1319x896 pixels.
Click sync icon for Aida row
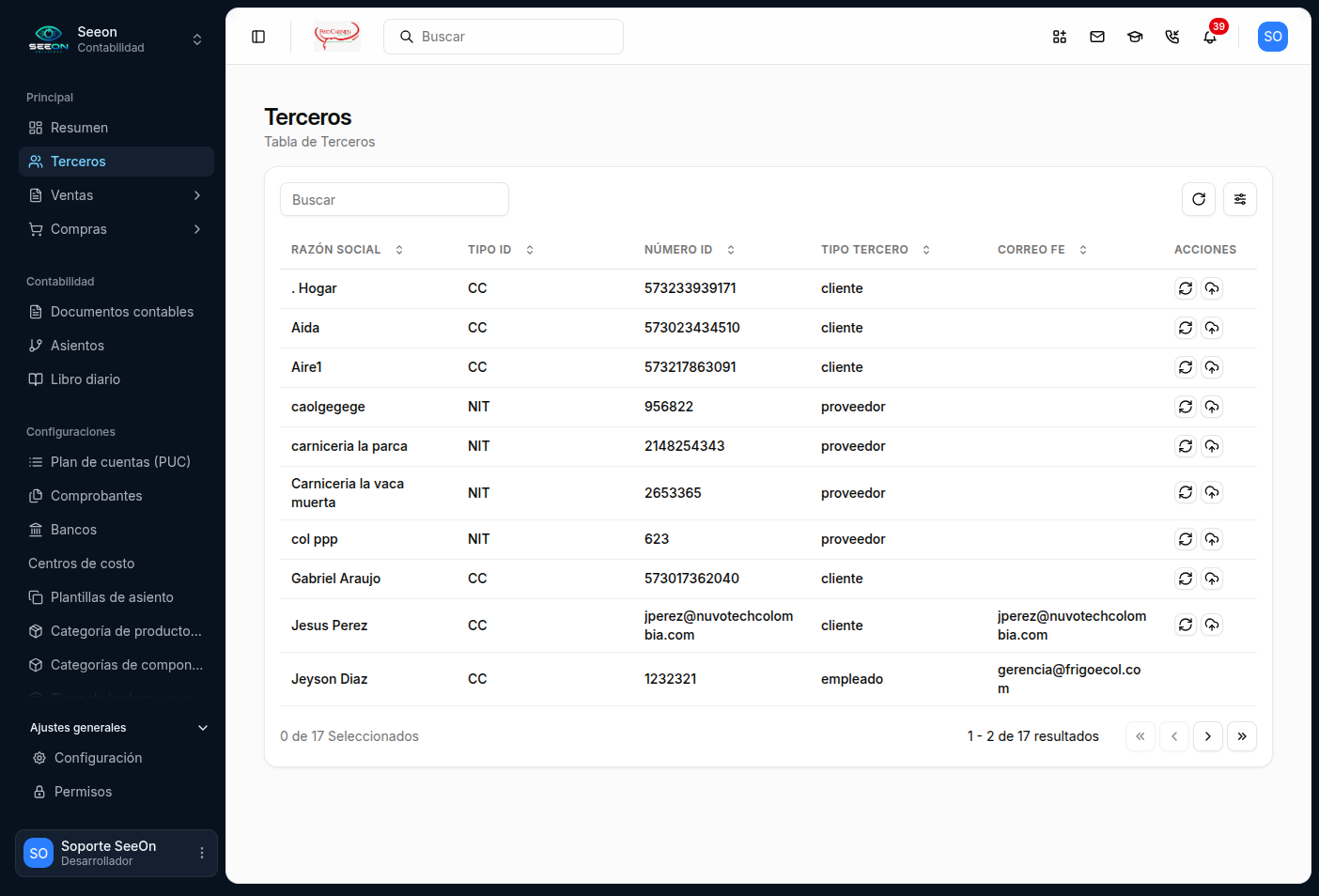click(x=1186, y=328)
